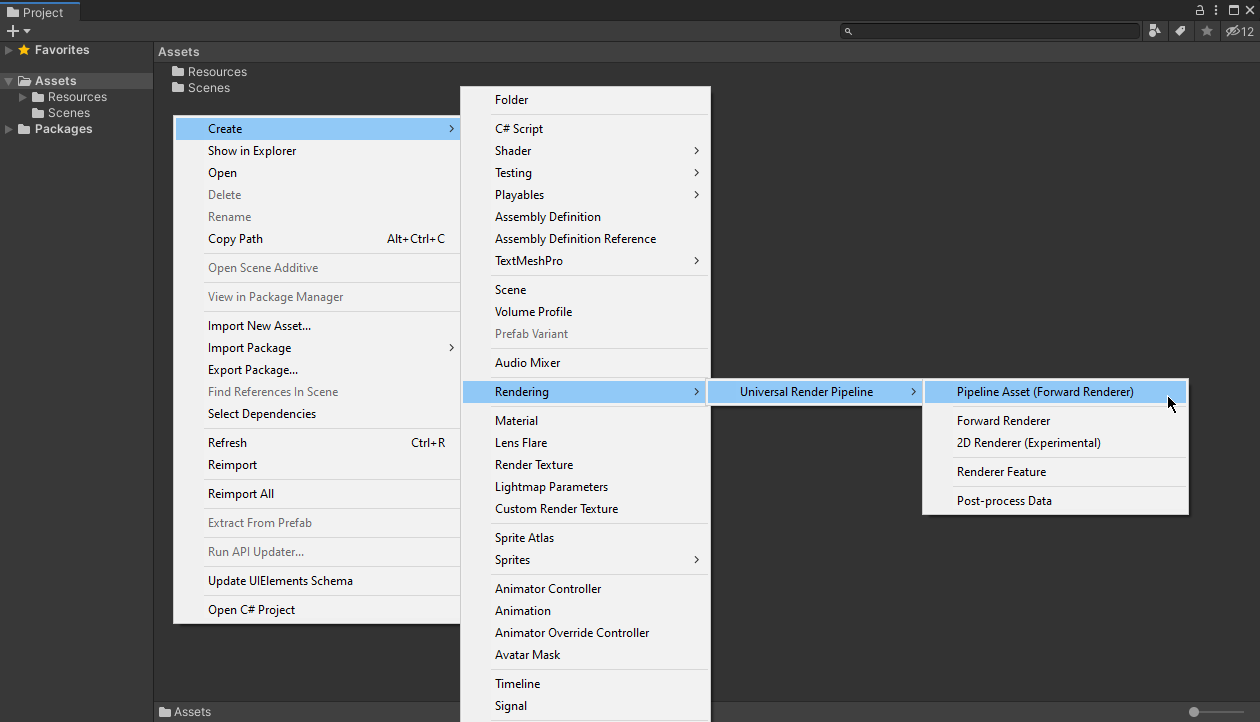Select 2D Renderer (Experimental) option
The width and height of the screenshot is (1260, 722).
[1028, 443]
